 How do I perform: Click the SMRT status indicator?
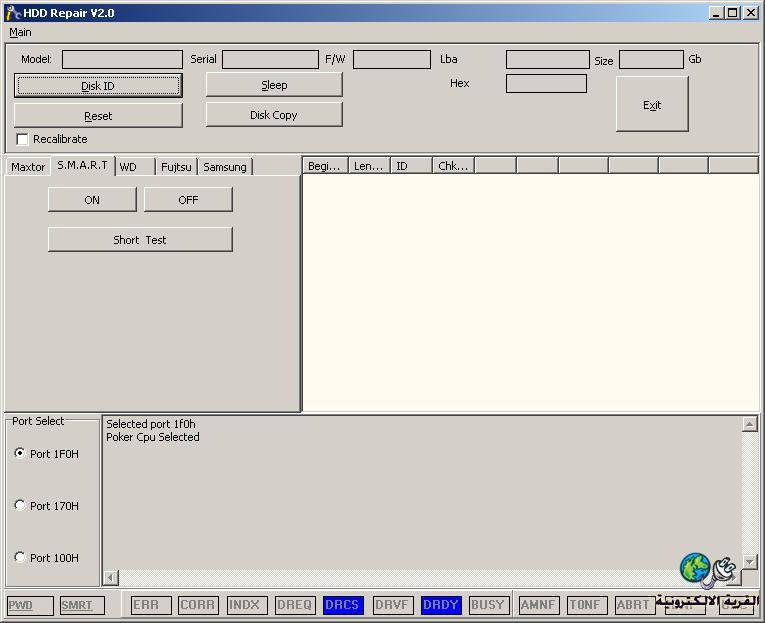pyautogui.click(x=82, y=605)
